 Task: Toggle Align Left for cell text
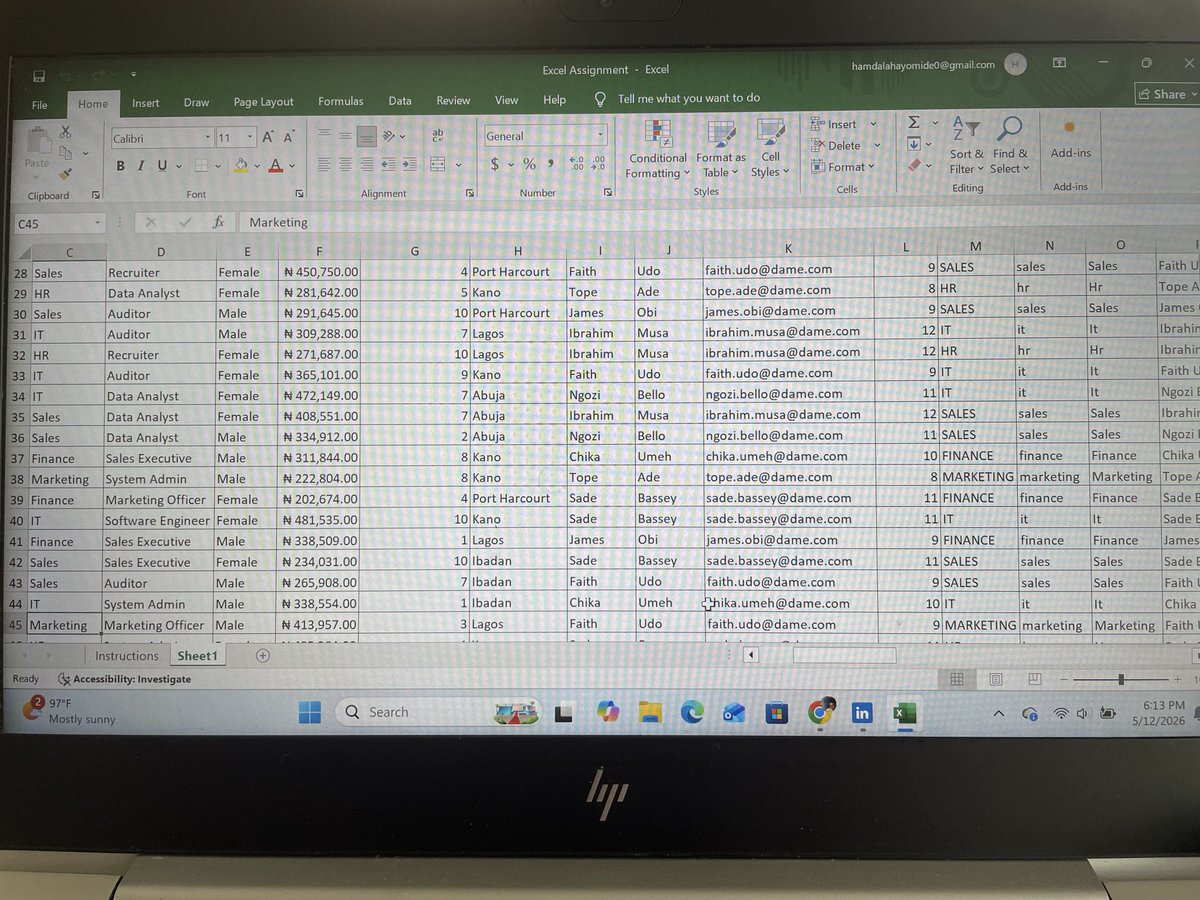click(x=325, y=164)
